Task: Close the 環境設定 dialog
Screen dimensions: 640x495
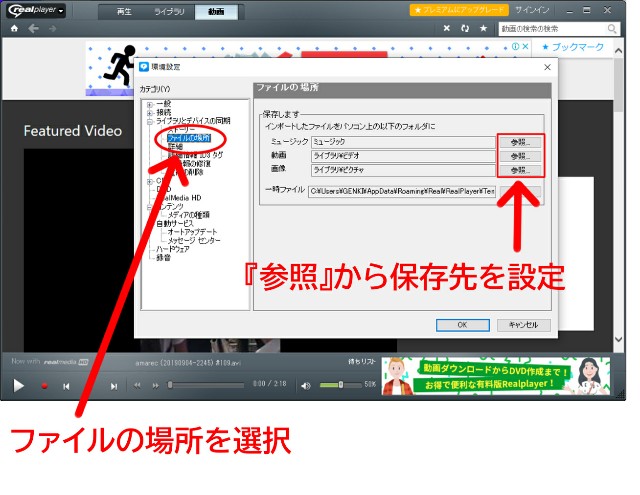Action: [547, 67]
